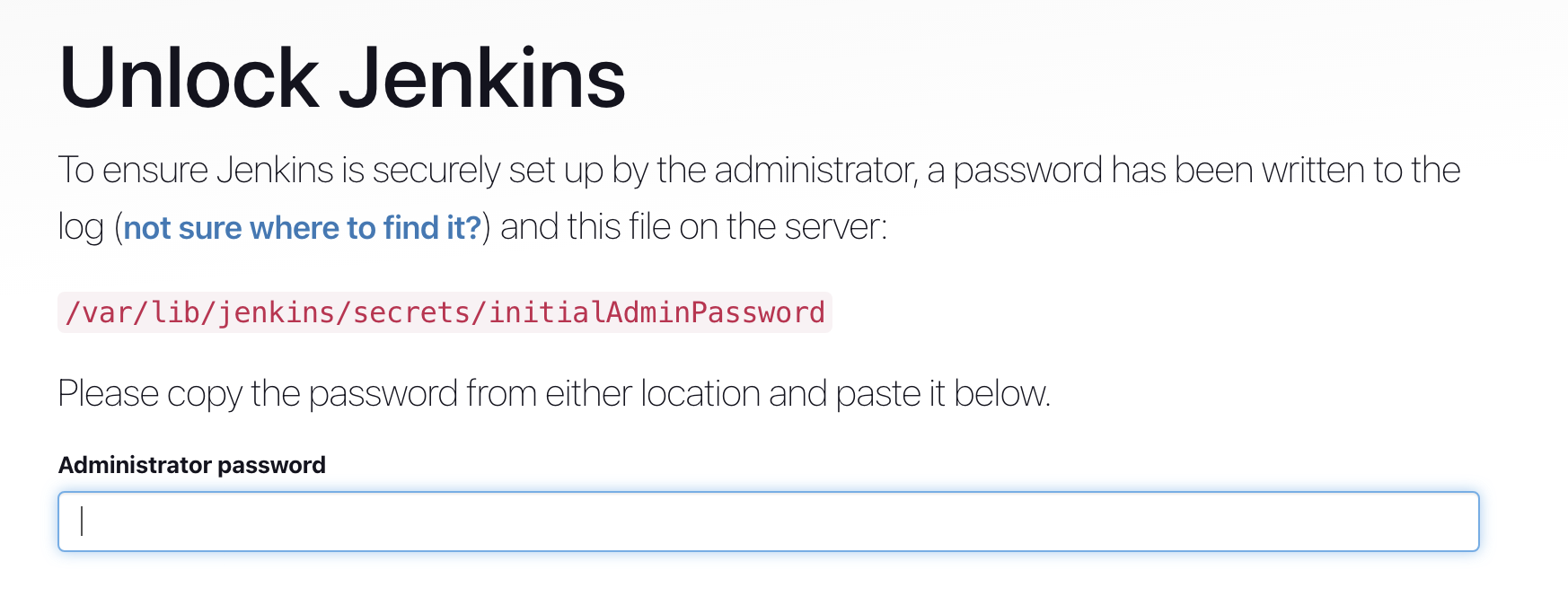Click the 'Administrator password' label
This screenshot has width=1568, height=614.
point(191,465)
